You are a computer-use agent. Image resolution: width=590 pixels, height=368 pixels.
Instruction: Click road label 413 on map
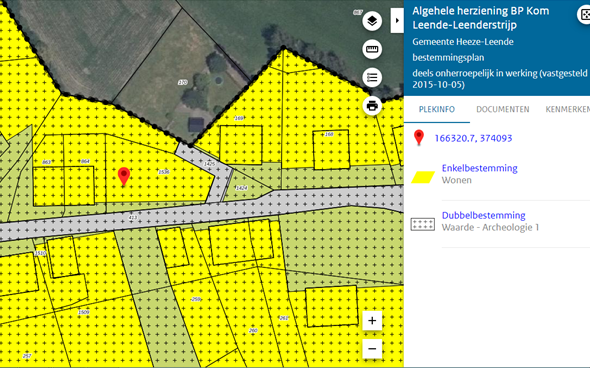click(x=133, y=217)
